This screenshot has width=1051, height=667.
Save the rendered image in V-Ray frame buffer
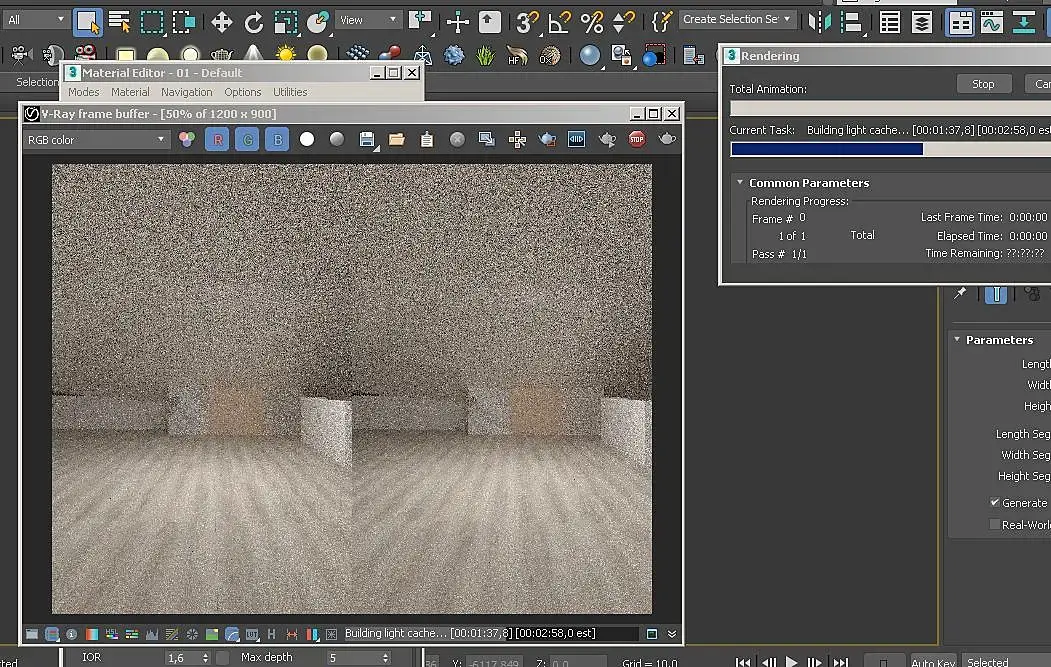(x=367, y=140)
